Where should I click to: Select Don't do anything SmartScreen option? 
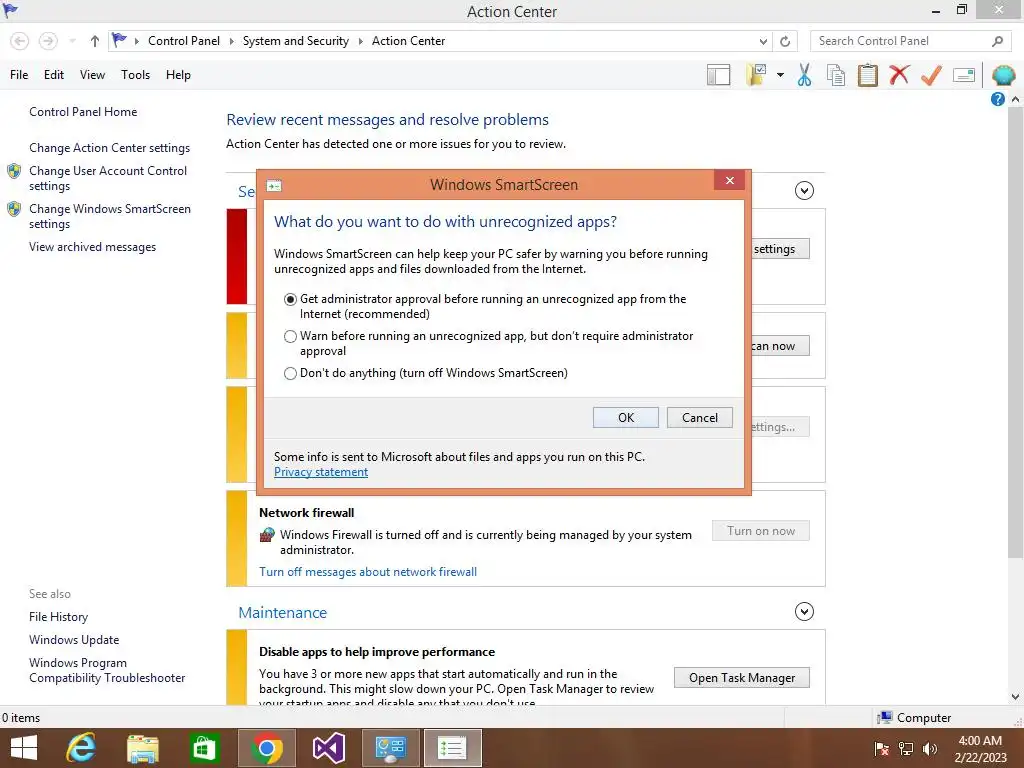point(291,374)
